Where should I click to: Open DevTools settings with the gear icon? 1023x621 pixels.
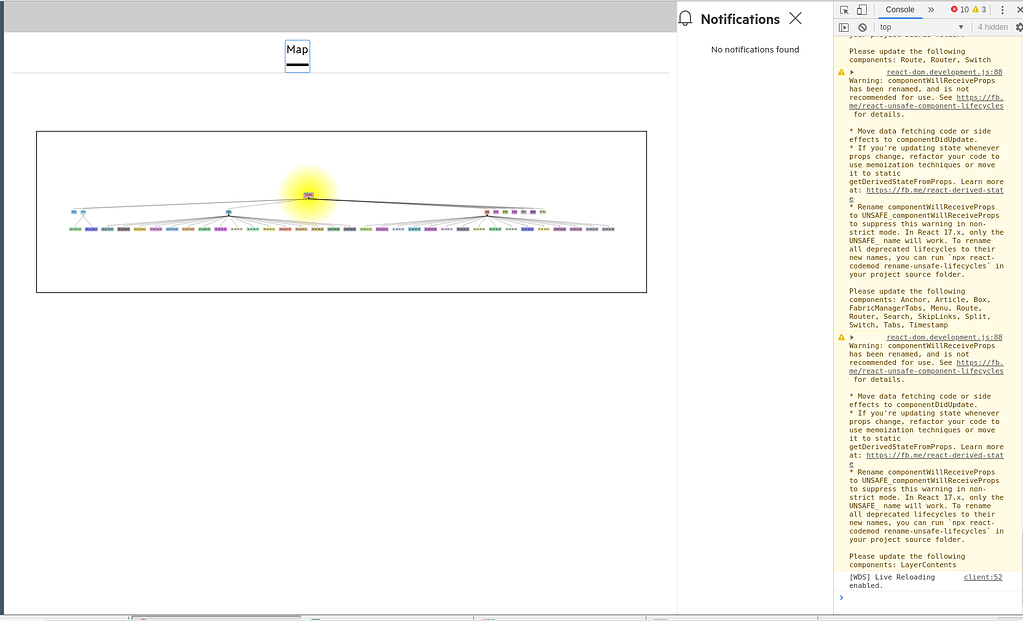point(1019,27)
